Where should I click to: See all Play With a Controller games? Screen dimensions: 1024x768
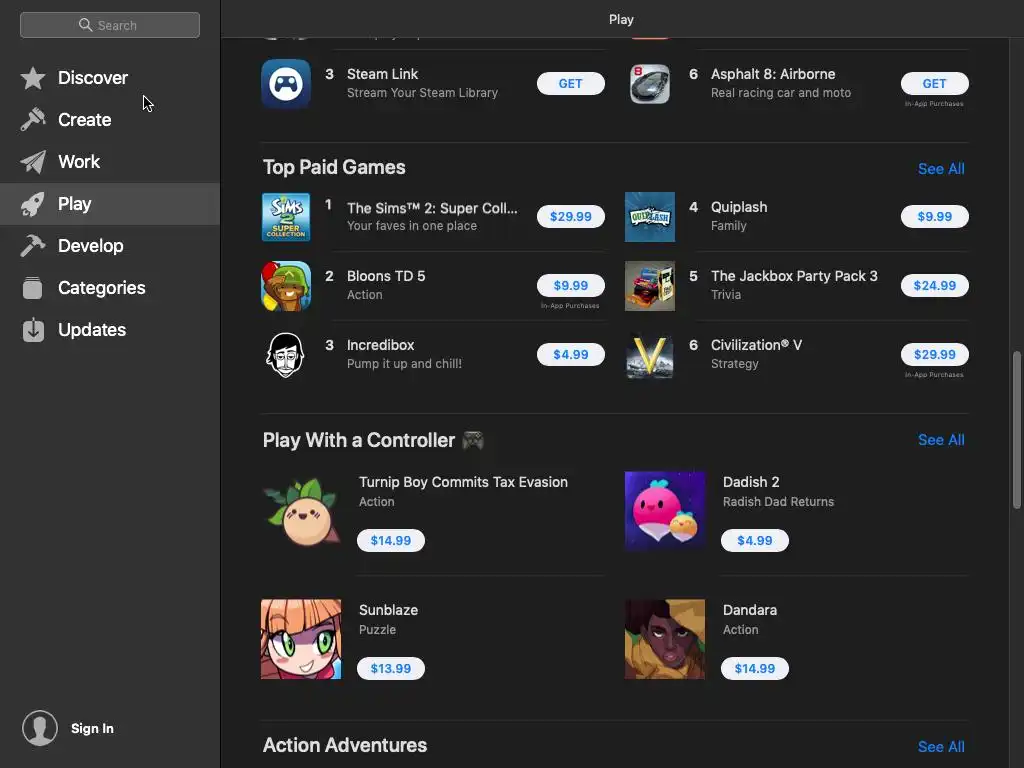click(x=941, y=440)
